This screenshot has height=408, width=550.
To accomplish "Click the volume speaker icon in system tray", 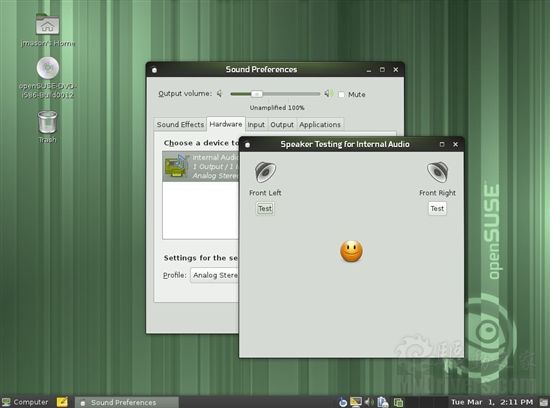I will tap(368, 402).
